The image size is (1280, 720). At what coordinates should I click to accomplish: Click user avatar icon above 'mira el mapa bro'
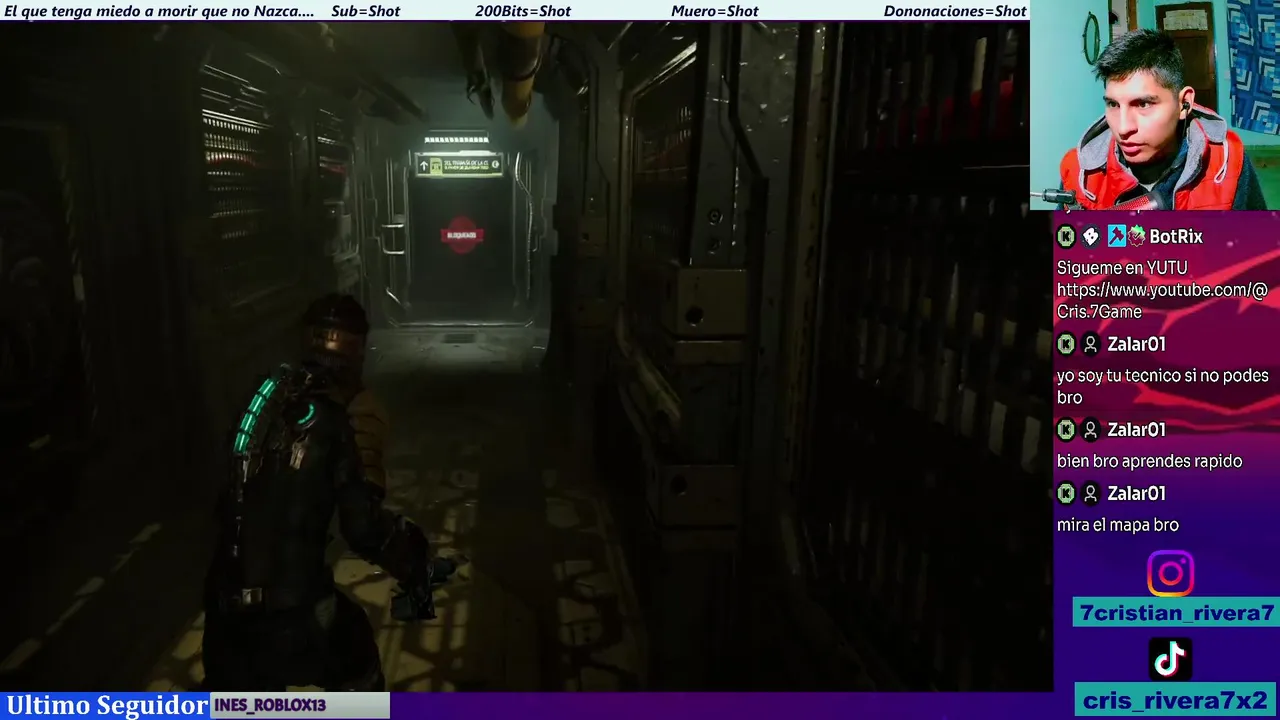1091,494
